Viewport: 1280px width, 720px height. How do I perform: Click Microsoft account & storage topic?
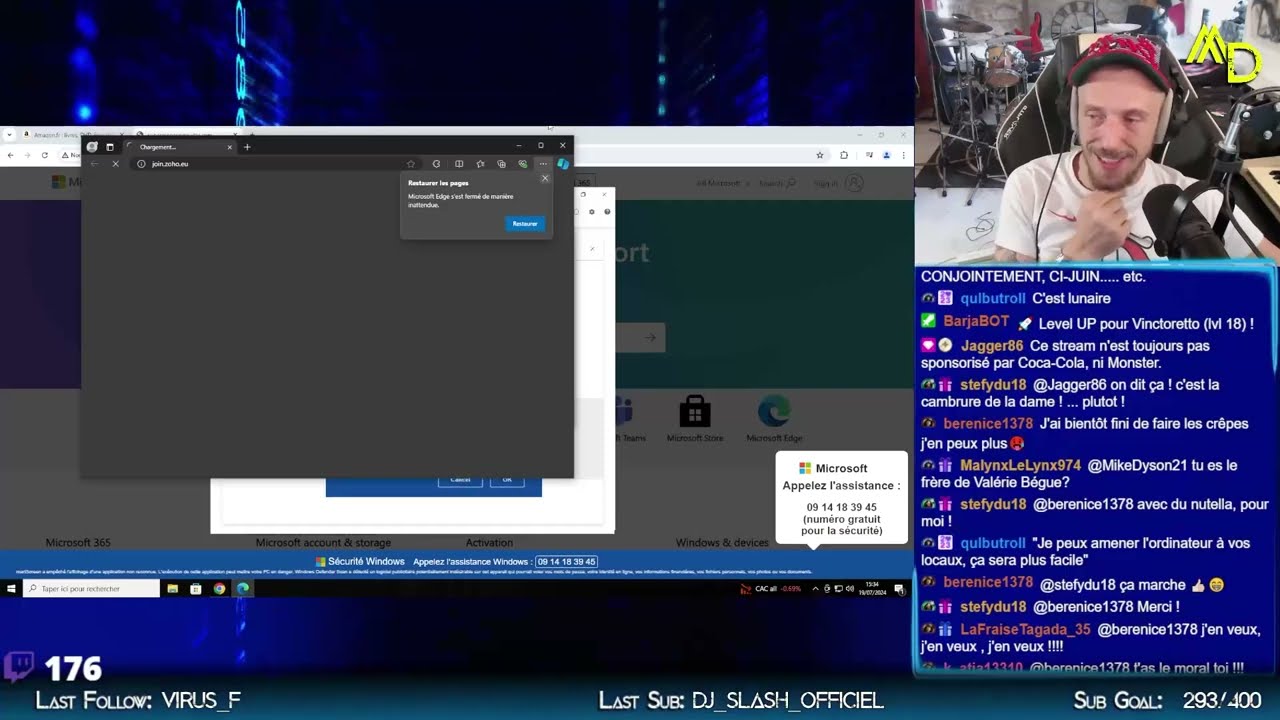[x=323, y=543]
